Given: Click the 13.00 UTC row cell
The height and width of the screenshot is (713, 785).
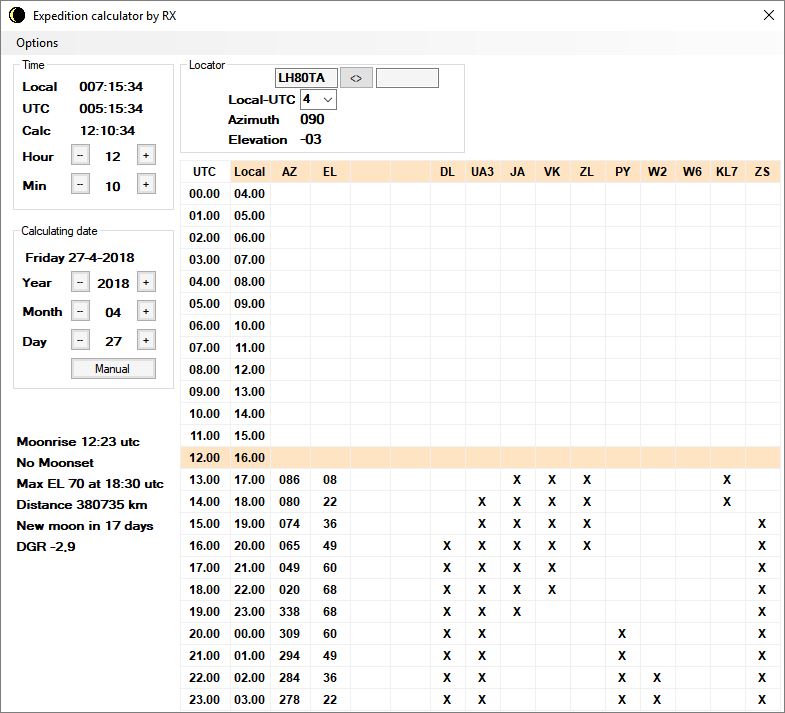Looking at the screenshot, I should (205, 480).
